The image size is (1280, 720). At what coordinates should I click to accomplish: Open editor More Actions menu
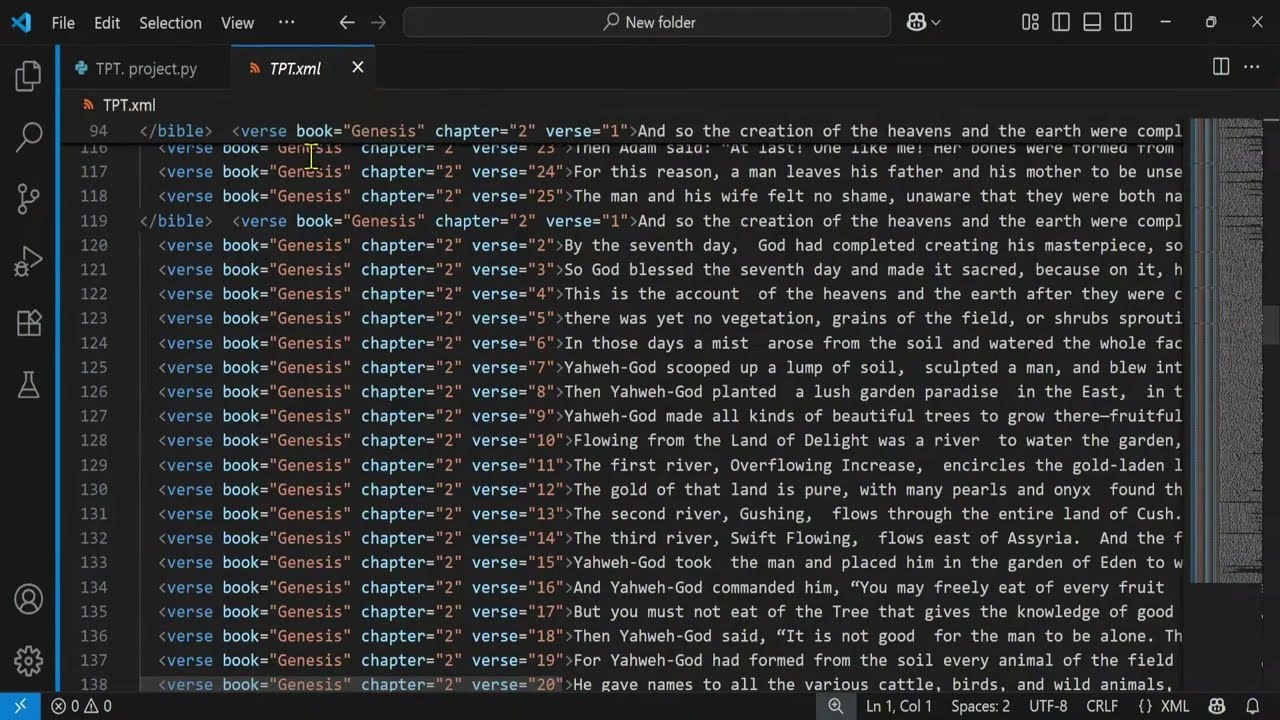(1251, 67)
